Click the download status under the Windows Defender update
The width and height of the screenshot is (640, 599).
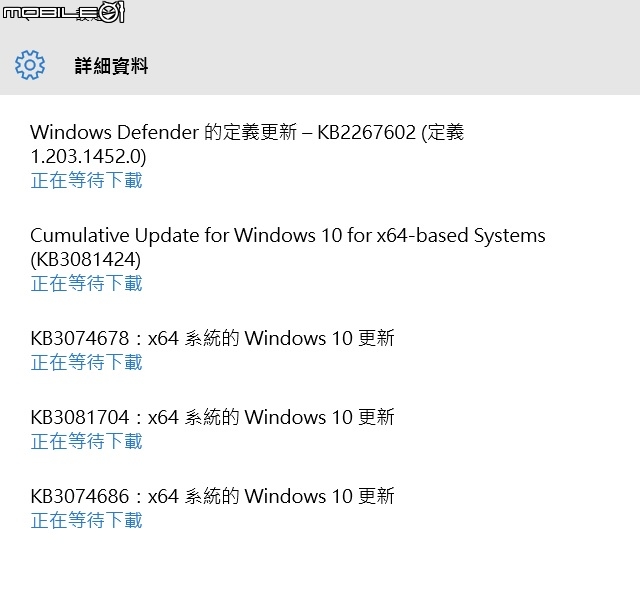point(87,180)
